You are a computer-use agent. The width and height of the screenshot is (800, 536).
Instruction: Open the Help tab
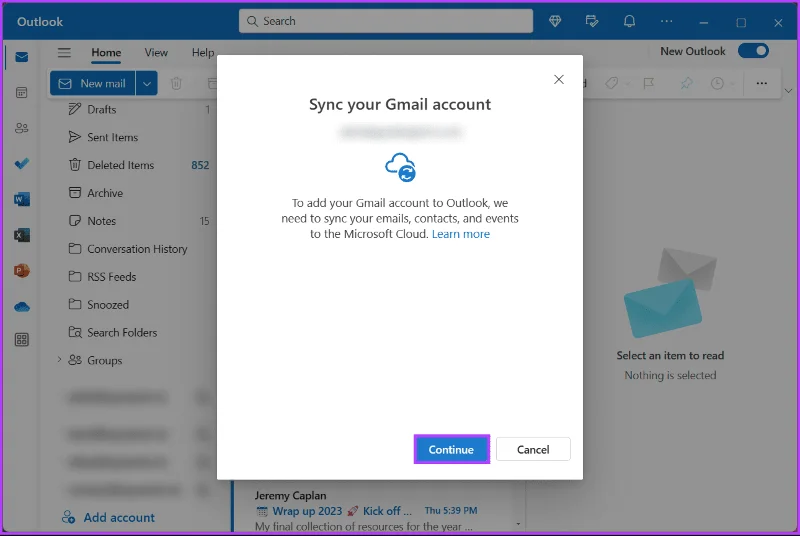203,53
